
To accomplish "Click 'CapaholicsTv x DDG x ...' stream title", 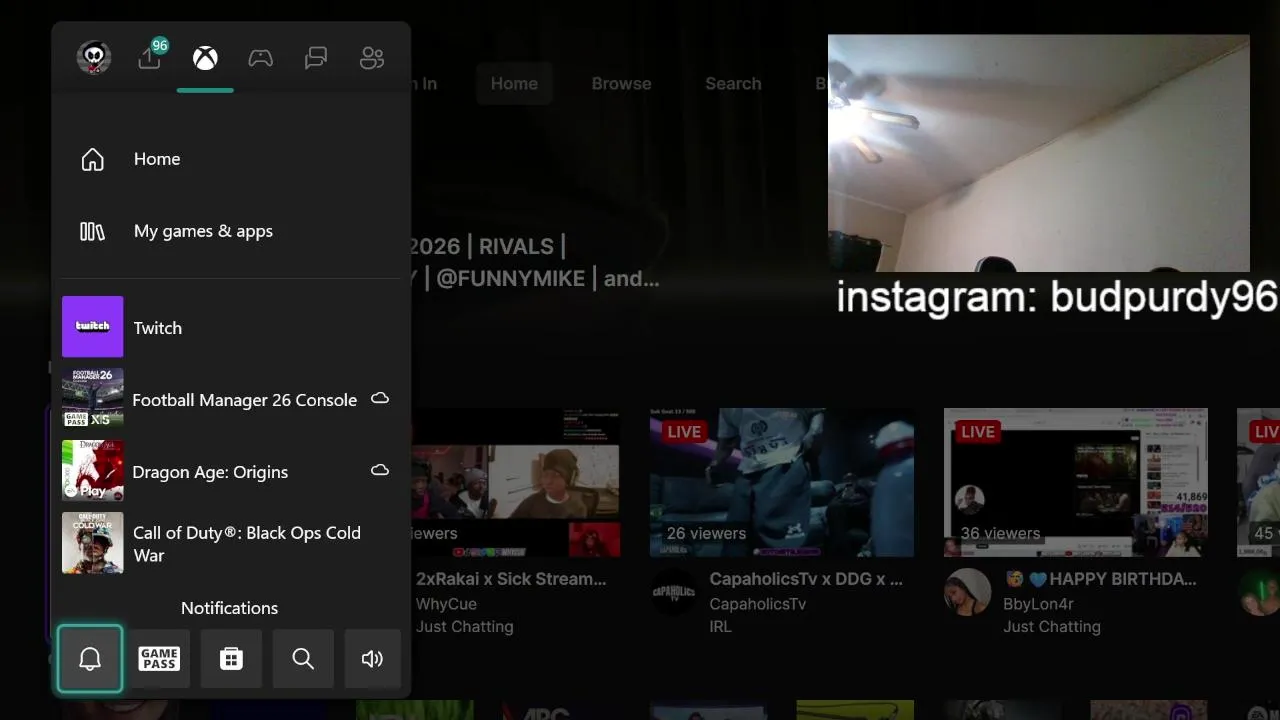I will pos(806,579).
